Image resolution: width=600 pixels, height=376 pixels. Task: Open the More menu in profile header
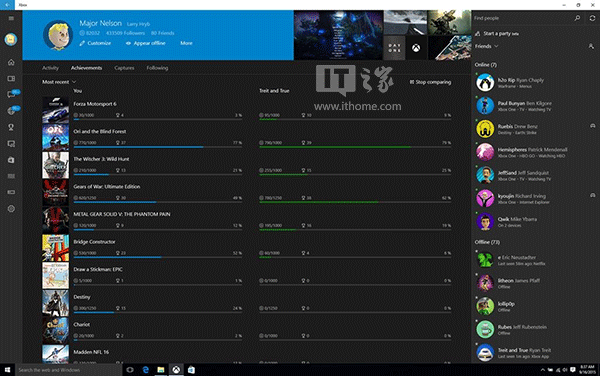(186, 43)
